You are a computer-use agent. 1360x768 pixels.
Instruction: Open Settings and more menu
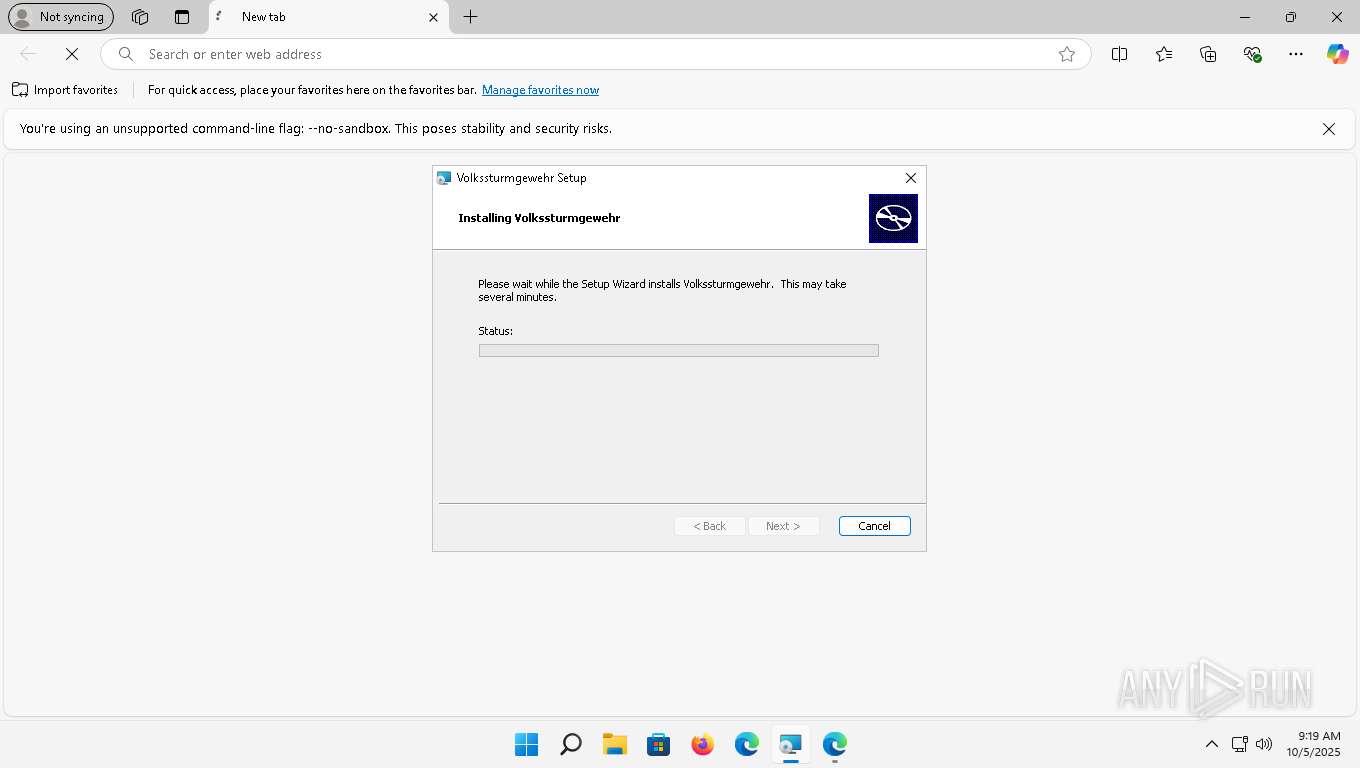[x=1296, y=54]
